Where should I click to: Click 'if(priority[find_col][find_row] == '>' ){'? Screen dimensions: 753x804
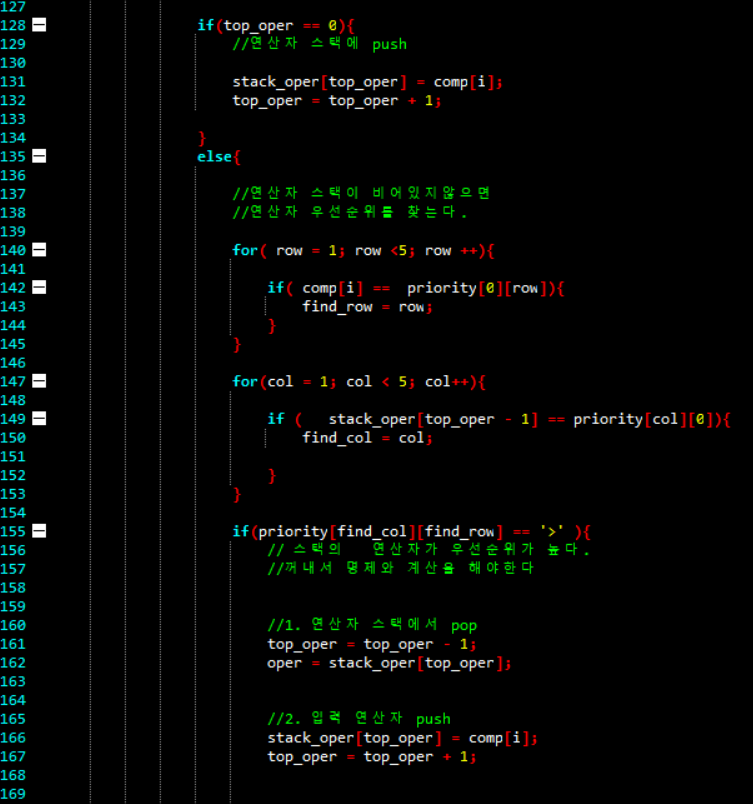[x=412, y=532]
